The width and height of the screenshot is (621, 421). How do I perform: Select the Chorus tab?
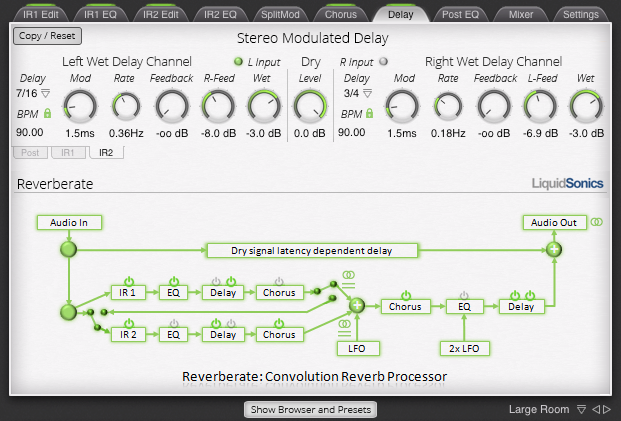341,14
